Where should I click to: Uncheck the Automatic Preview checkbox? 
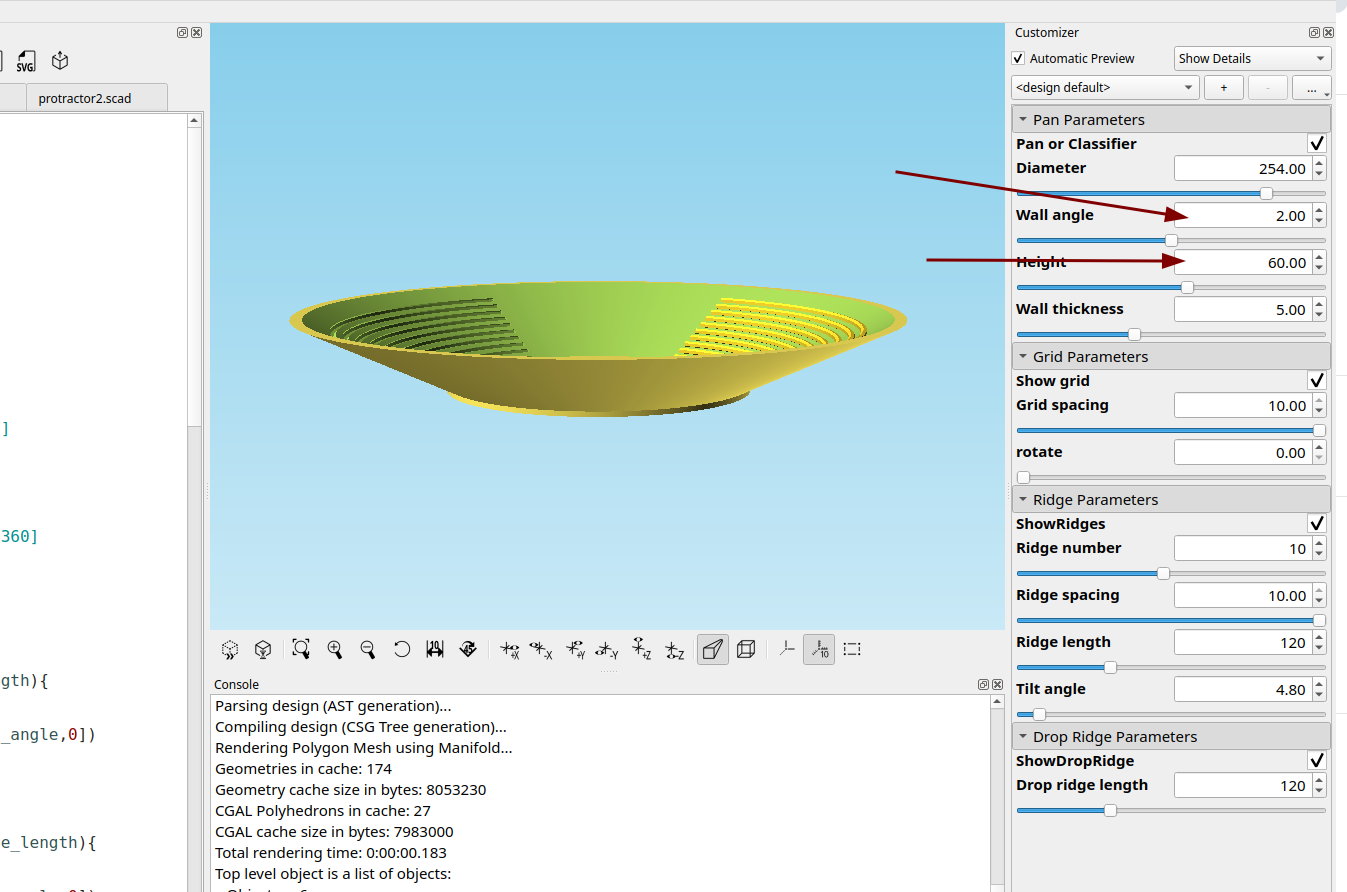[1019, 59]
